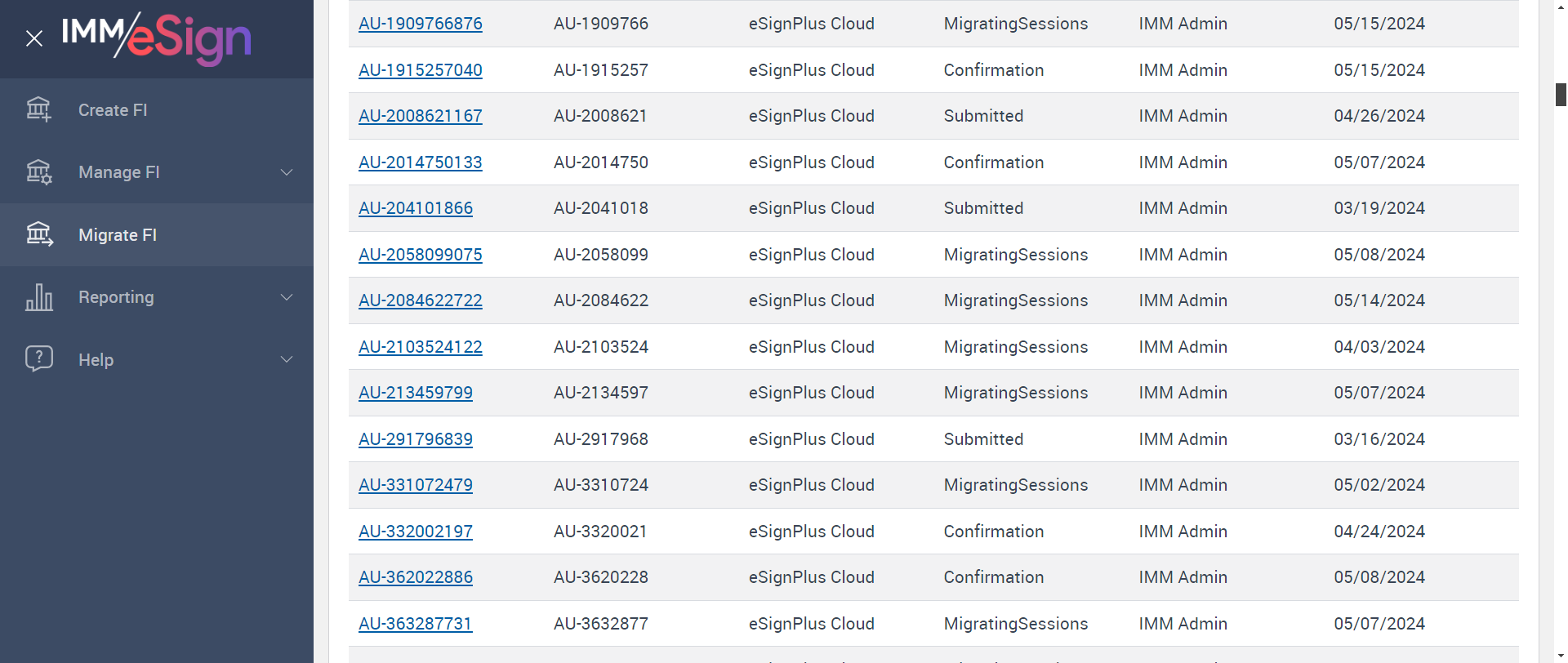
Task: Expand the Reporting menu chevron
Action: tap(287, 297)
